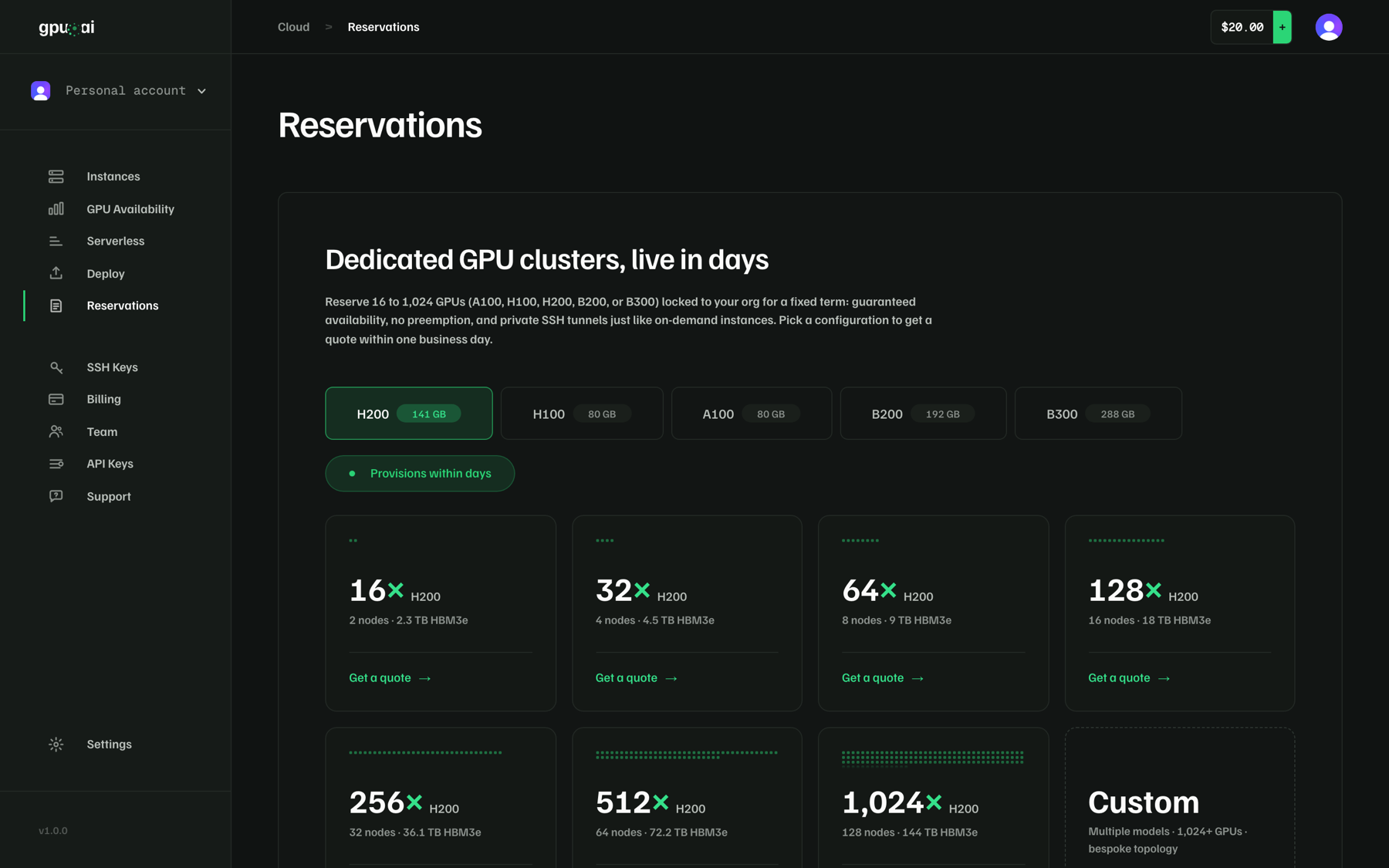Click '2 nodes · 2.3 TB HBM3e' text
The image size is (1389, 868).
tap(408, 620)
